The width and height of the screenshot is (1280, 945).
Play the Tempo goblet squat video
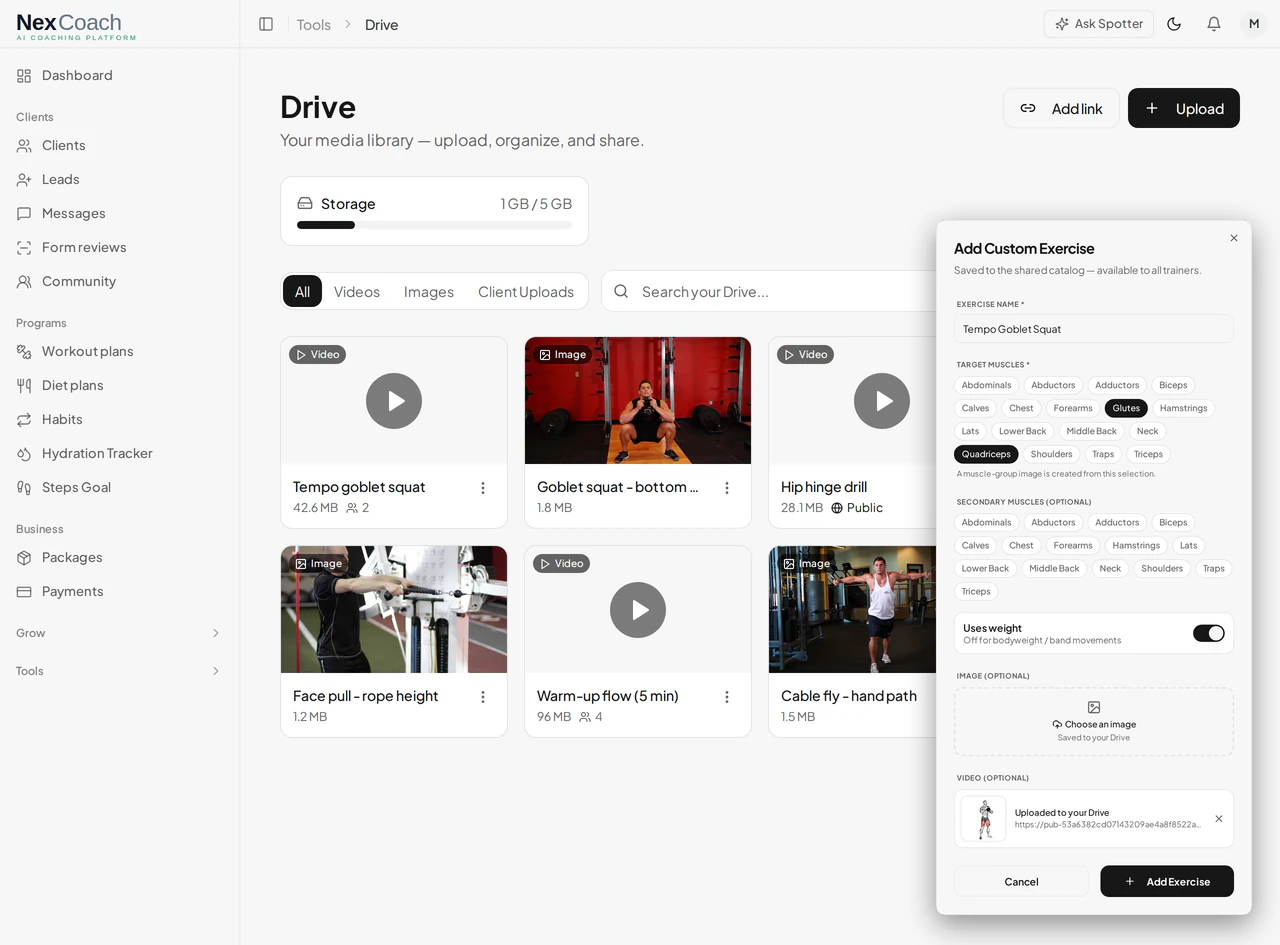(x=394, y=401)
